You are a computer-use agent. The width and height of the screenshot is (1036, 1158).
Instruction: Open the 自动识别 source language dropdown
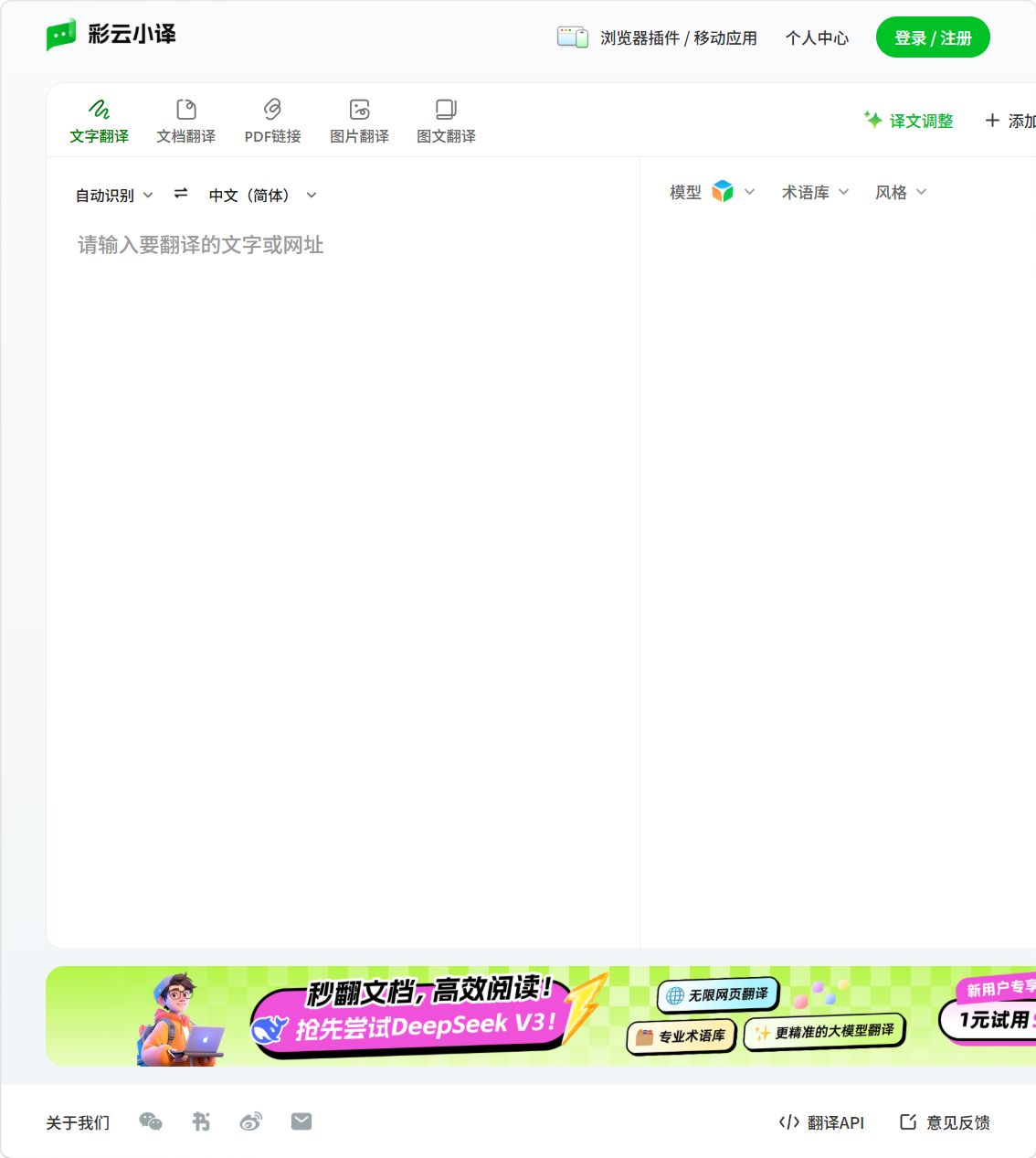[114, 195]
